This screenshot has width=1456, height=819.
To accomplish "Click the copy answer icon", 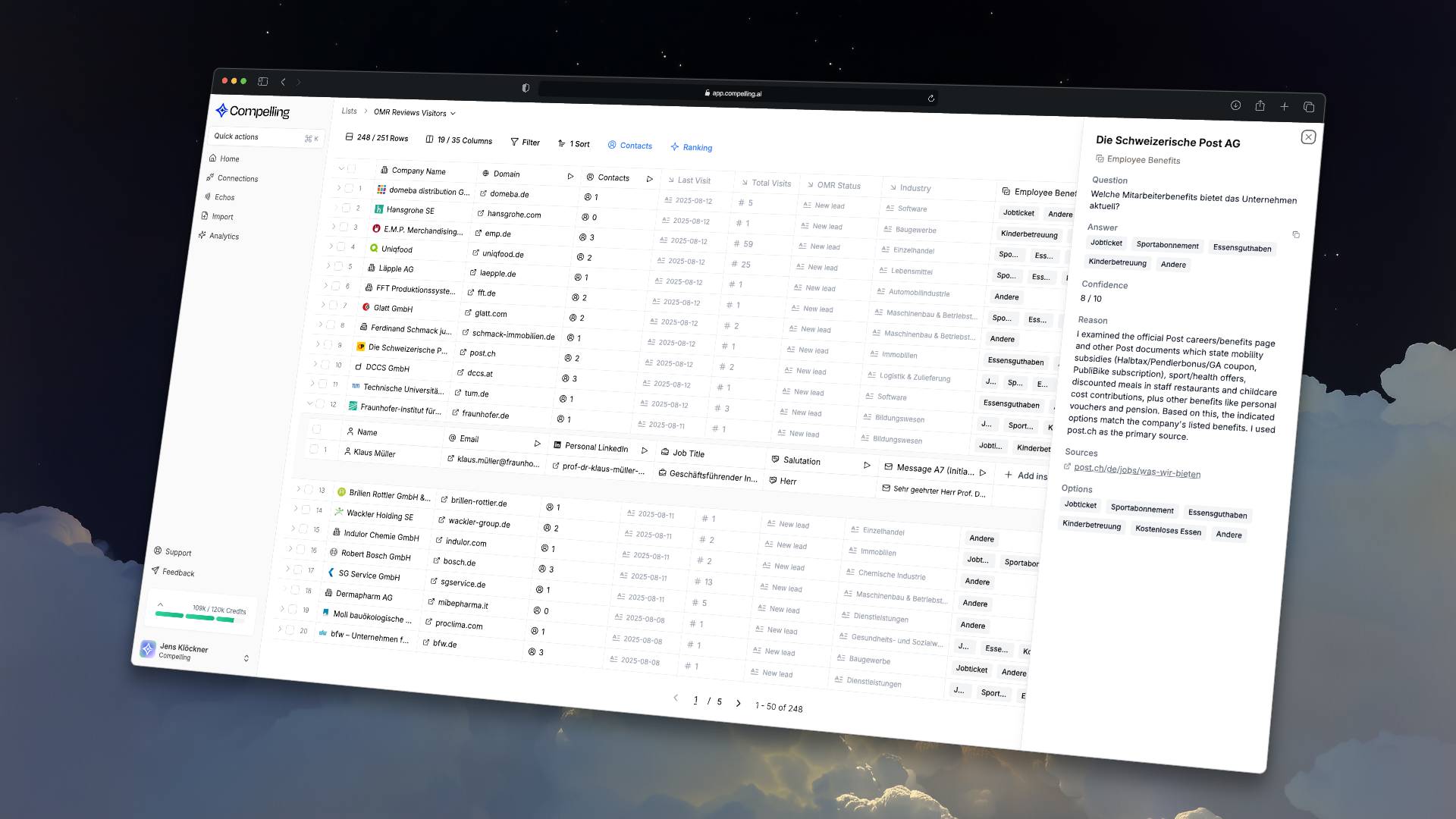I will [1296, 235].
